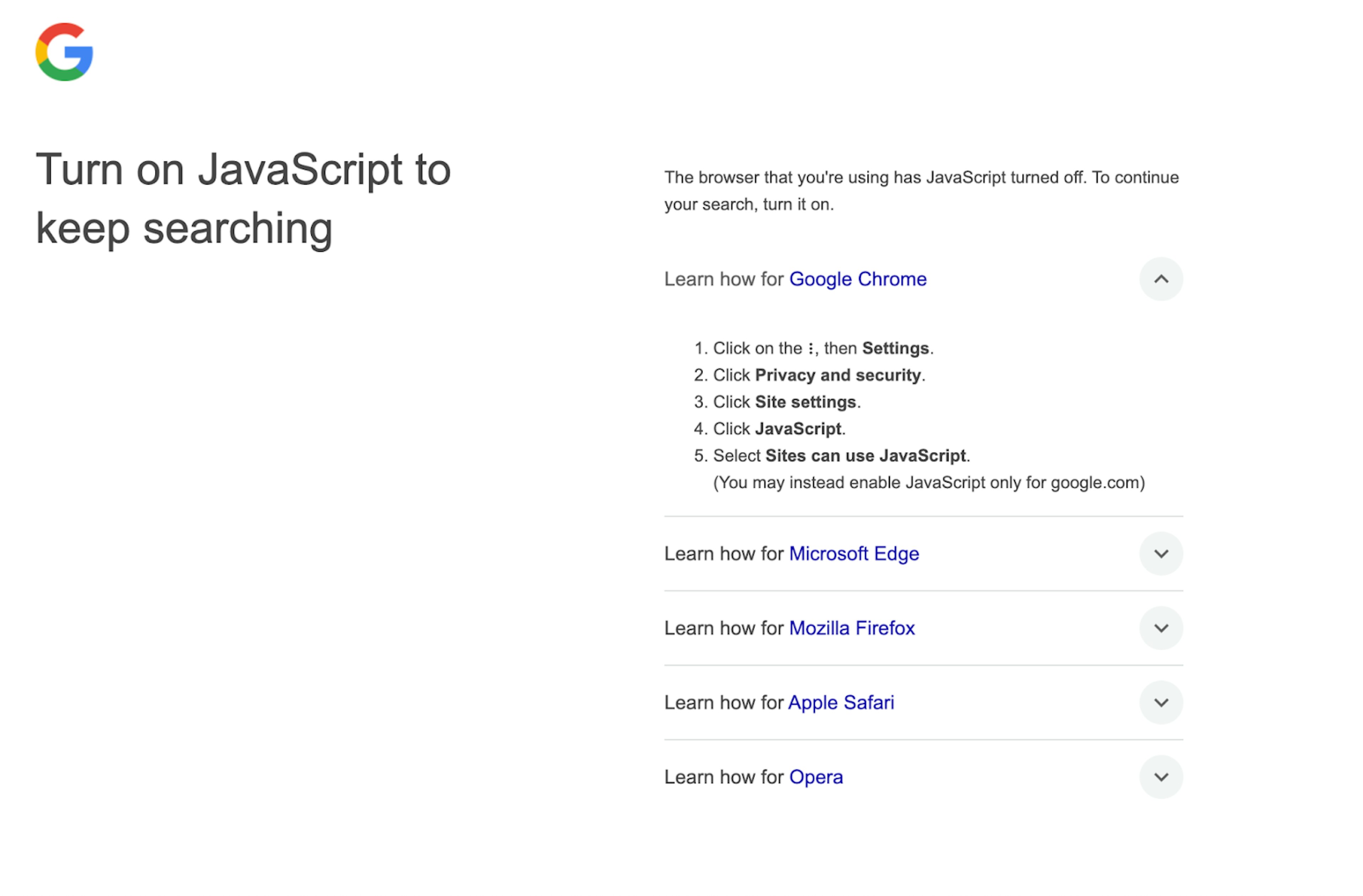Click the bold JavaScript text in step 4
Viewport: 1363px width, 896px height.
pos(798,429)
